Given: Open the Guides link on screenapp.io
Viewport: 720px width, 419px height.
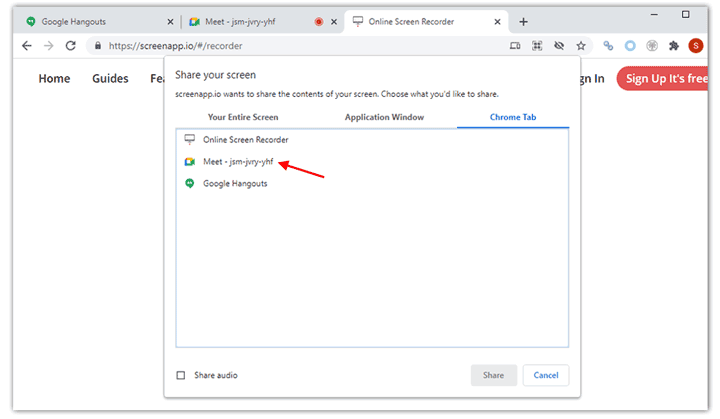Looking at the screenshot, I should click(110, 79).
